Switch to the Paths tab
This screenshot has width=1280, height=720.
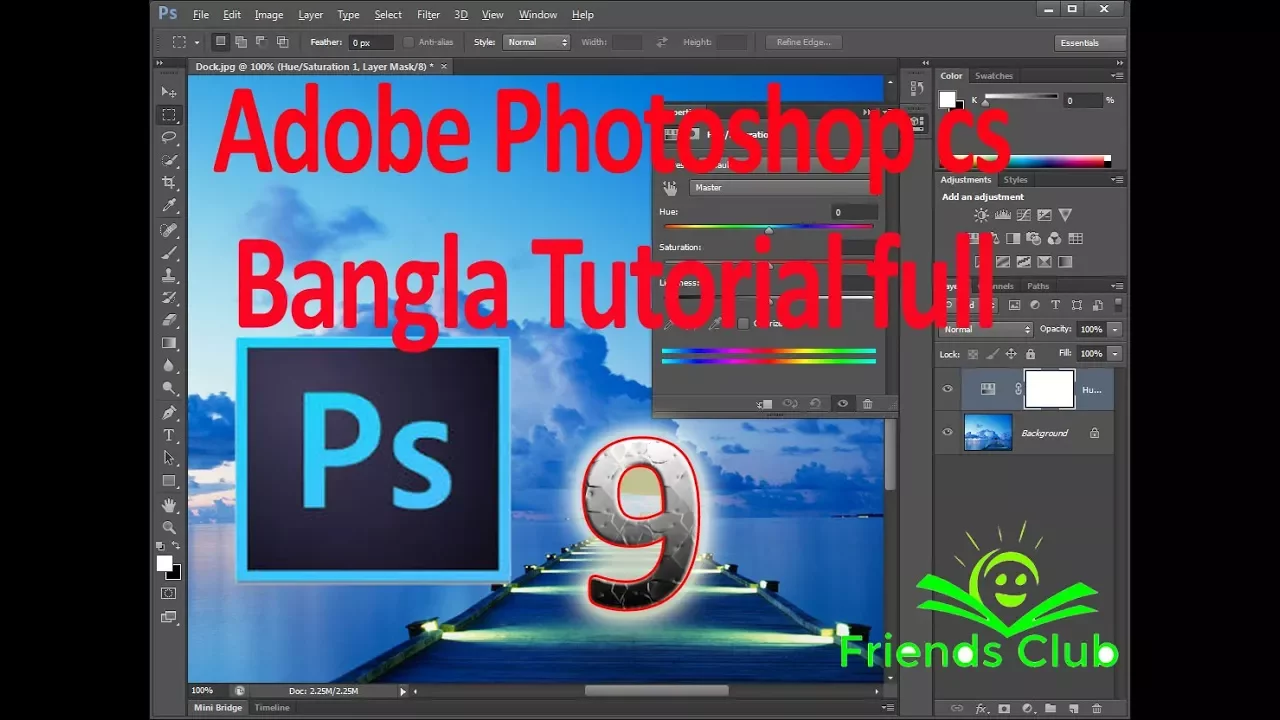(x=1038, y=286)
